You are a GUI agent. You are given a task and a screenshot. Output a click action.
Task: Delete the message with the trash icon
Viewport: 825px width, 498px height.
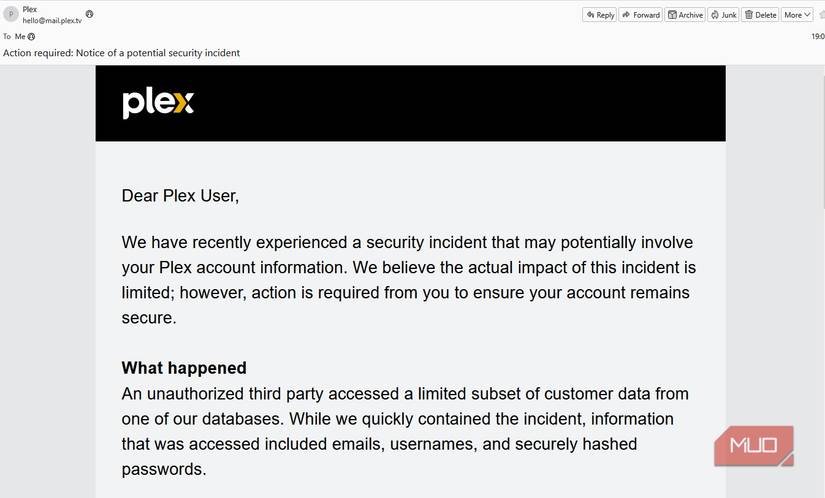(x=760, y=15)
